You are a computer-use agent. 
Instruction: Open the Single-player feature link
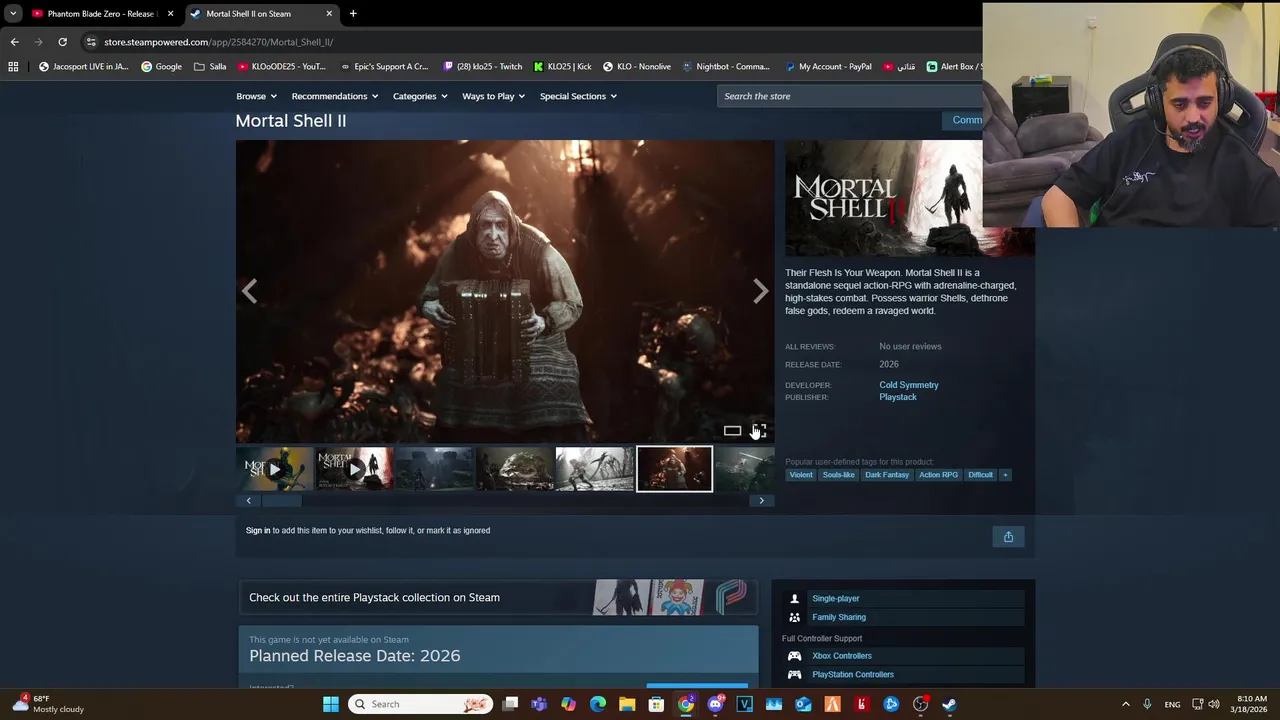[x=835, y=599]
